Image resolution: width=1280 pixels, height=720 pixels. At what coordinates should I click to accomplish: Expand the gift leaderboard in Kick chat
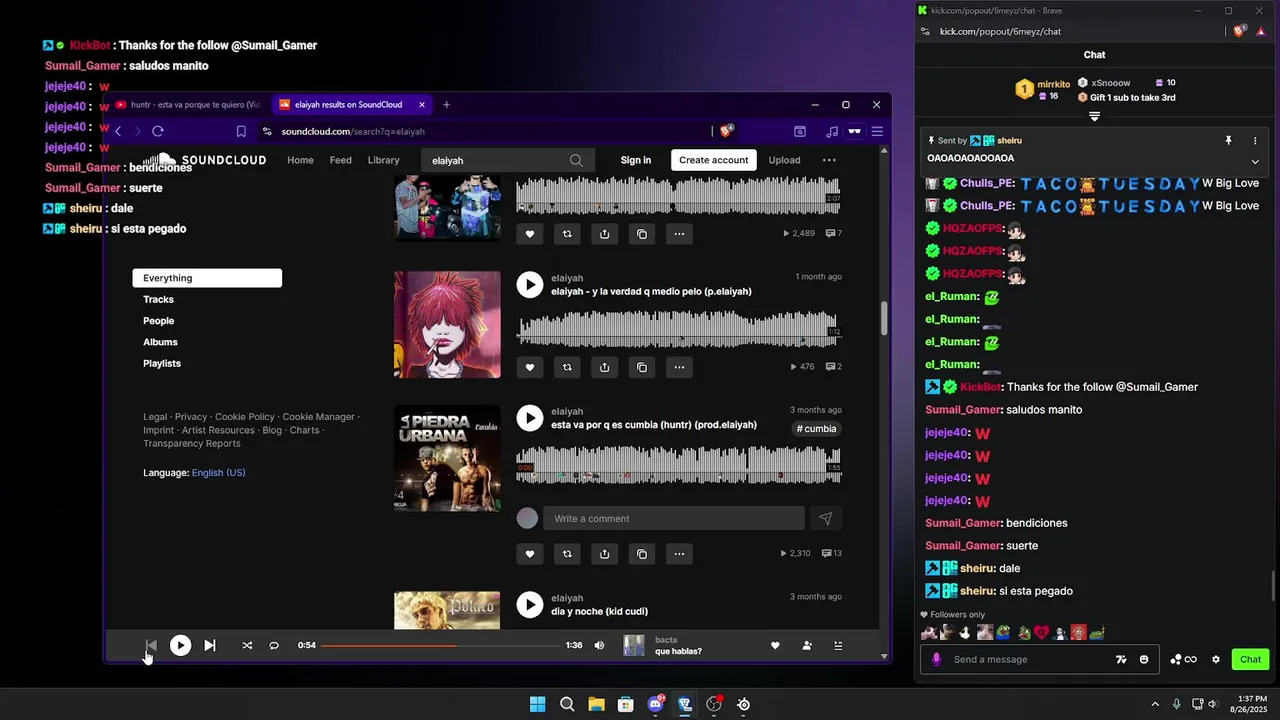click(1094, 117)
